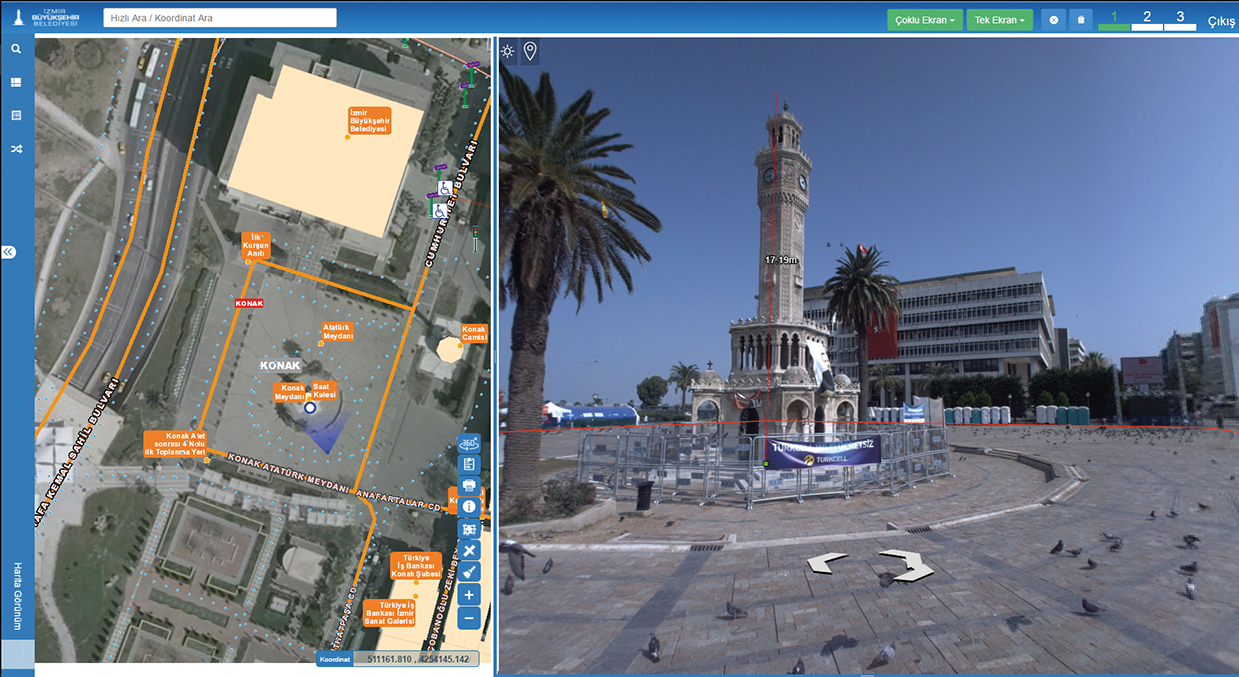Click the shuffle arrows icon in sidebar
The image size is (1239, 677).
coord(16,149)
